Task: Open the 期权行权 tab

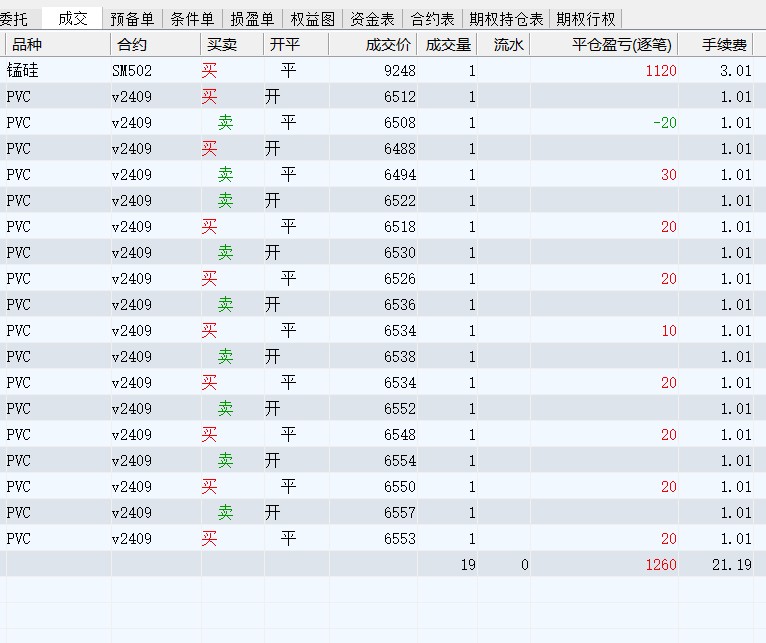Action: click(x=586, y=19)
